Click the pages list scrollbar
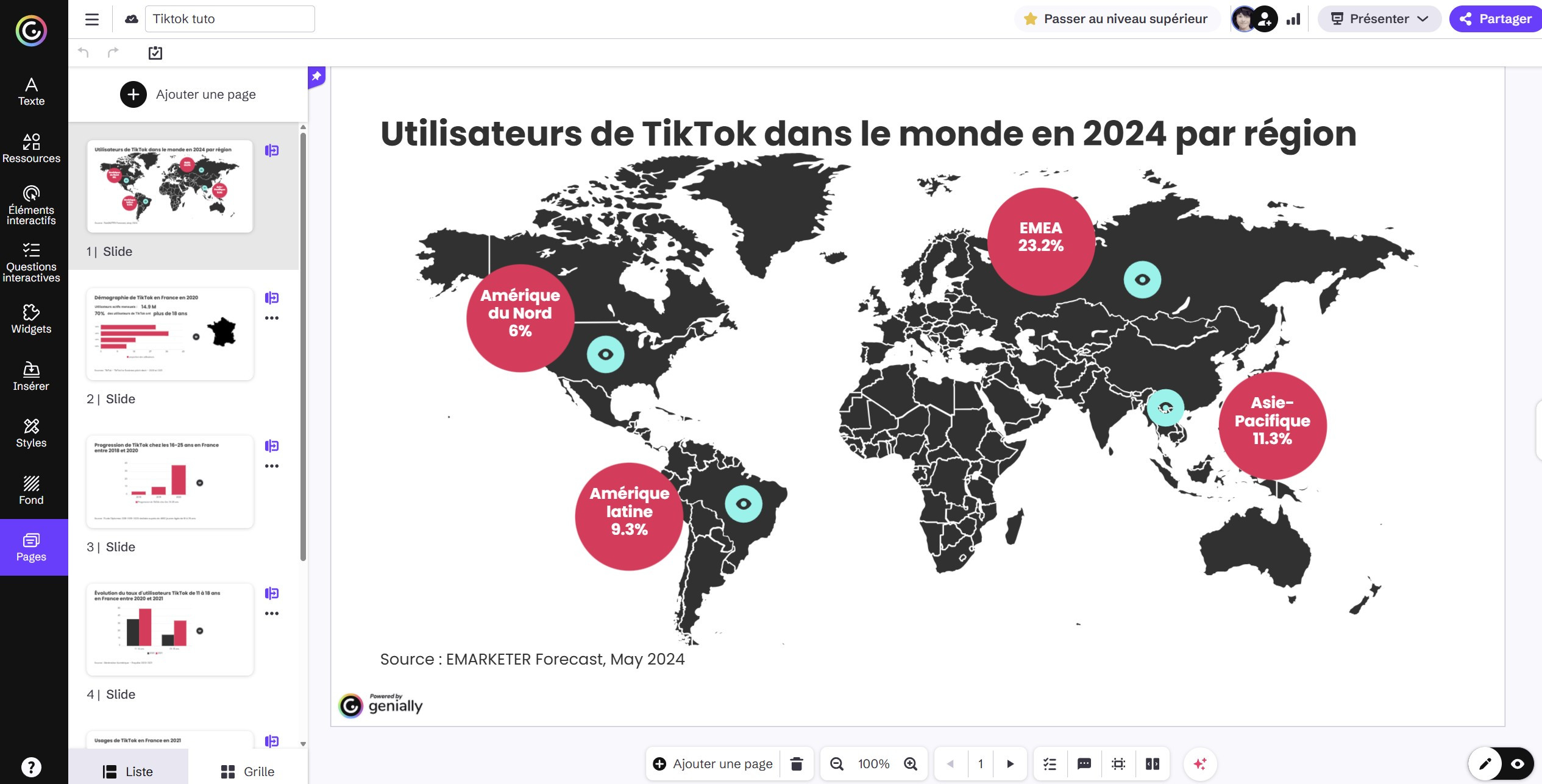 click(x=303, y=345)
